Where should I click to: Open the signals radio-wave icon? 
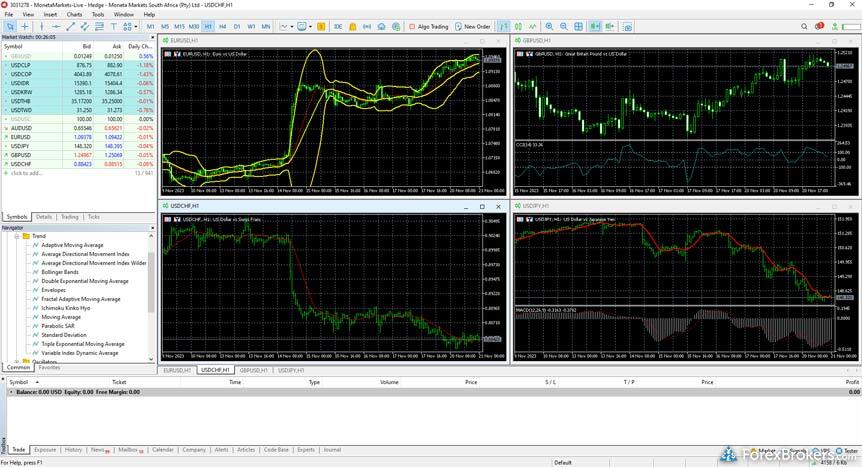367,26
